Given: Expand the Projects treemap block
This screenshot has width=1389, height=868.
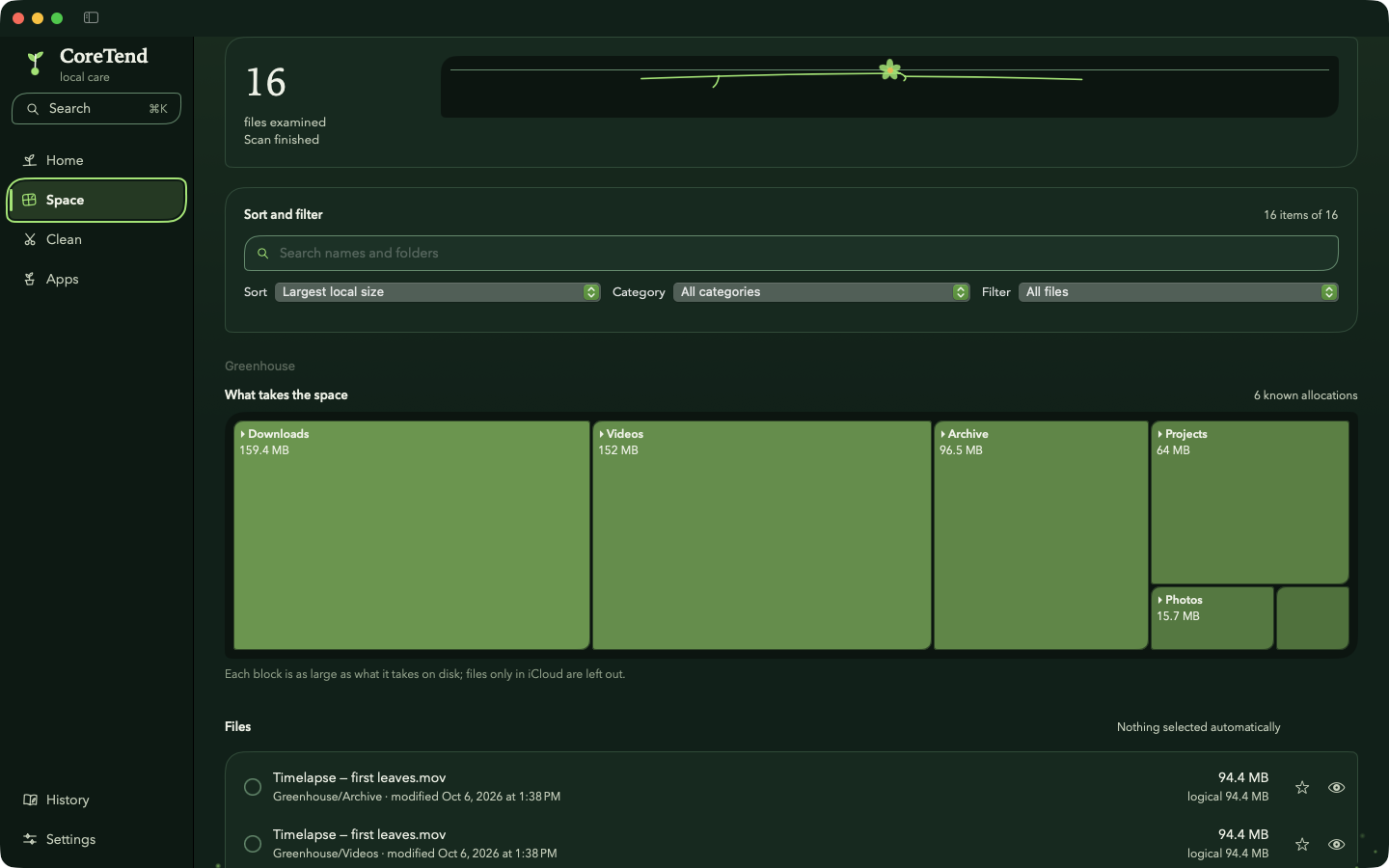Looking at the screenshot, I should [x=1250, y=502].
